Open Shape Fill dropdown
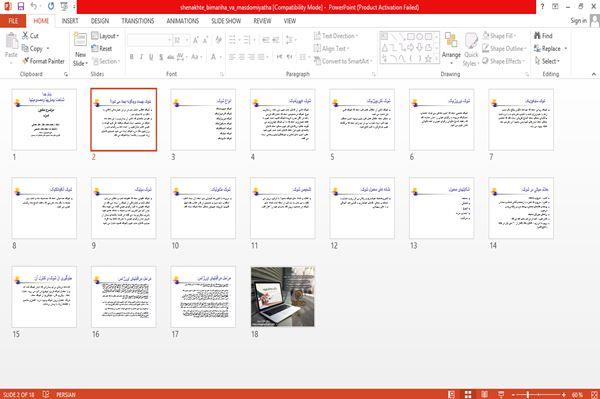This screenshot has width=600, height=399. pyautogui.click(x=499, y=36)
